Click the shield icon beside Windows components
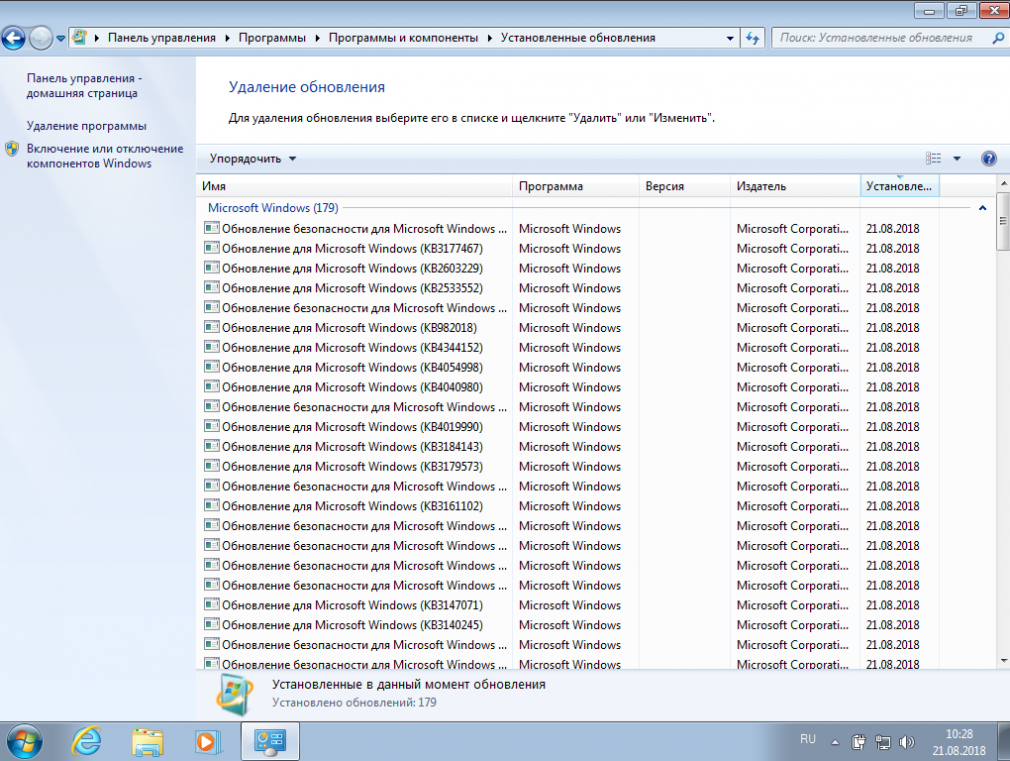 pos(12,149)
